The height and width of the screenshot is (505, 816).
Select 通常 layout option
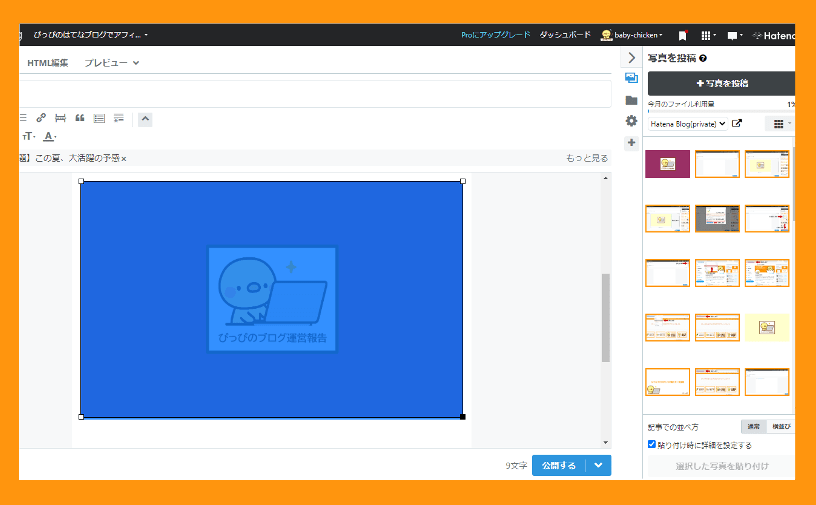(754, 426)
